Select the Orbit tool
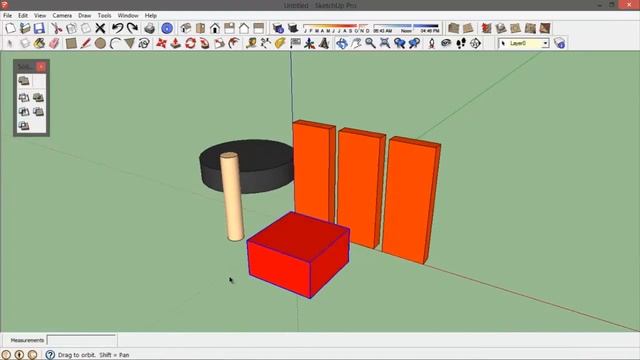 (x=342, y=43)
